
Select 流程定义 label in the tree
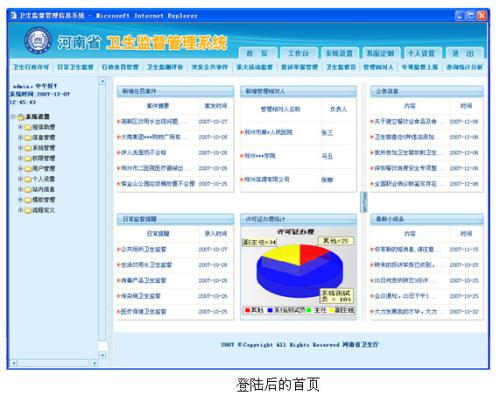click(x=44, y=210)
